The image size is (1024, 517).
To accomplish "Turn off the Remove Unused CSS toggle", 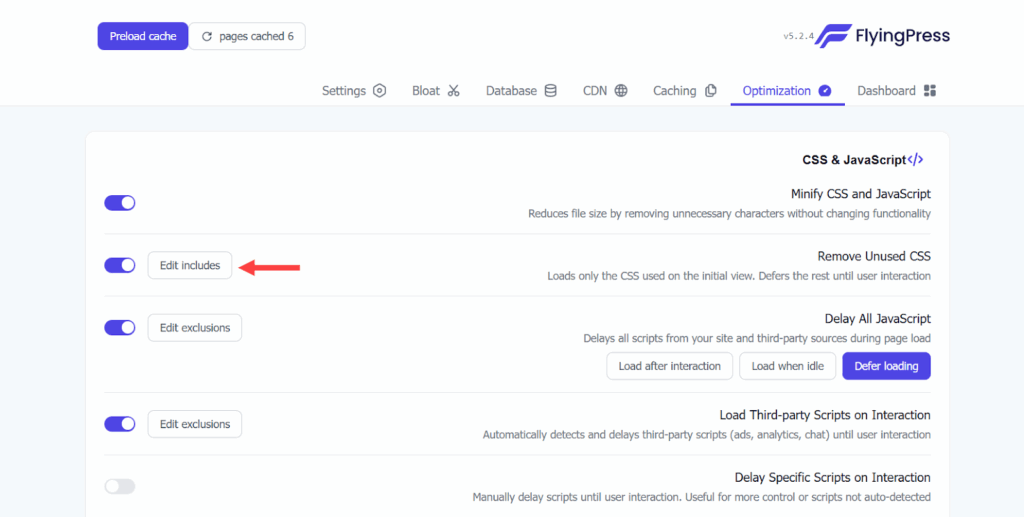I will [120, 265].
